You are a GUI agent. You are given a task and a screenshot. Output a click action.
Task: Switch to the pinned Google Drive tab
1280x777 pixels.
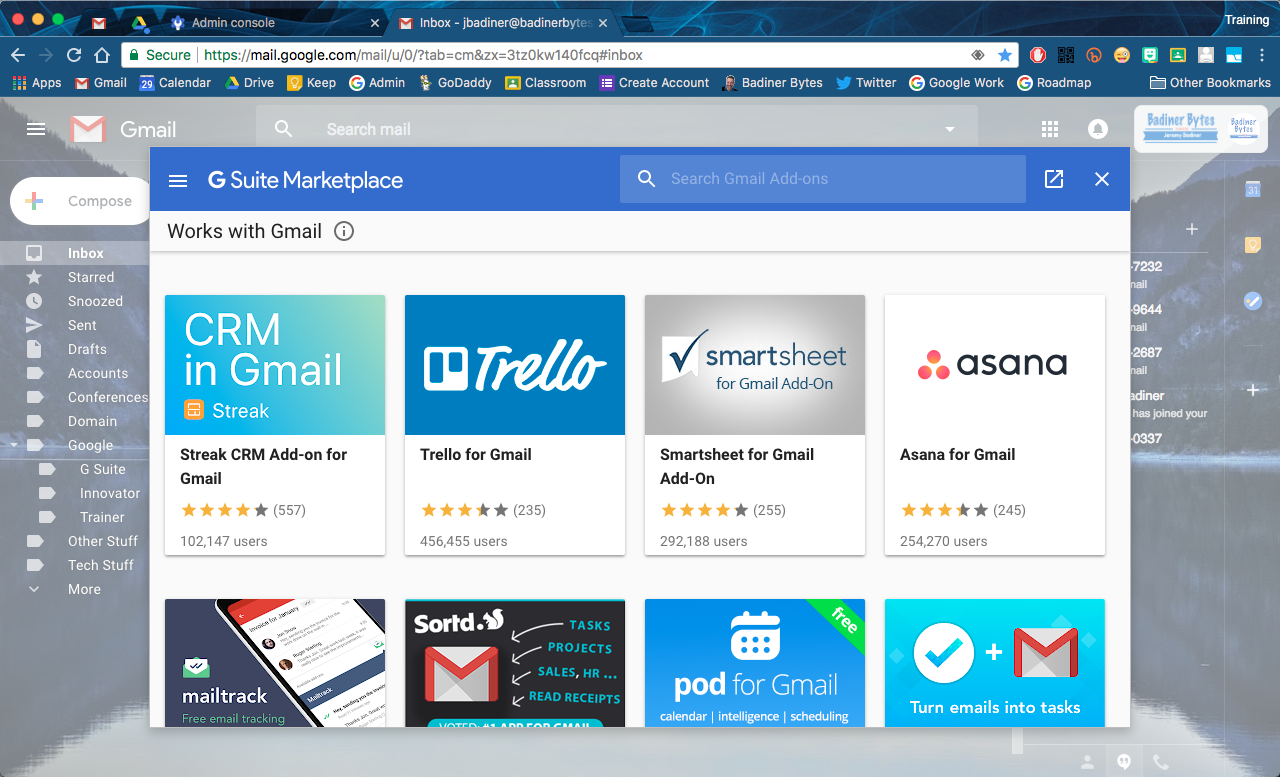click(x=138, y=22)
